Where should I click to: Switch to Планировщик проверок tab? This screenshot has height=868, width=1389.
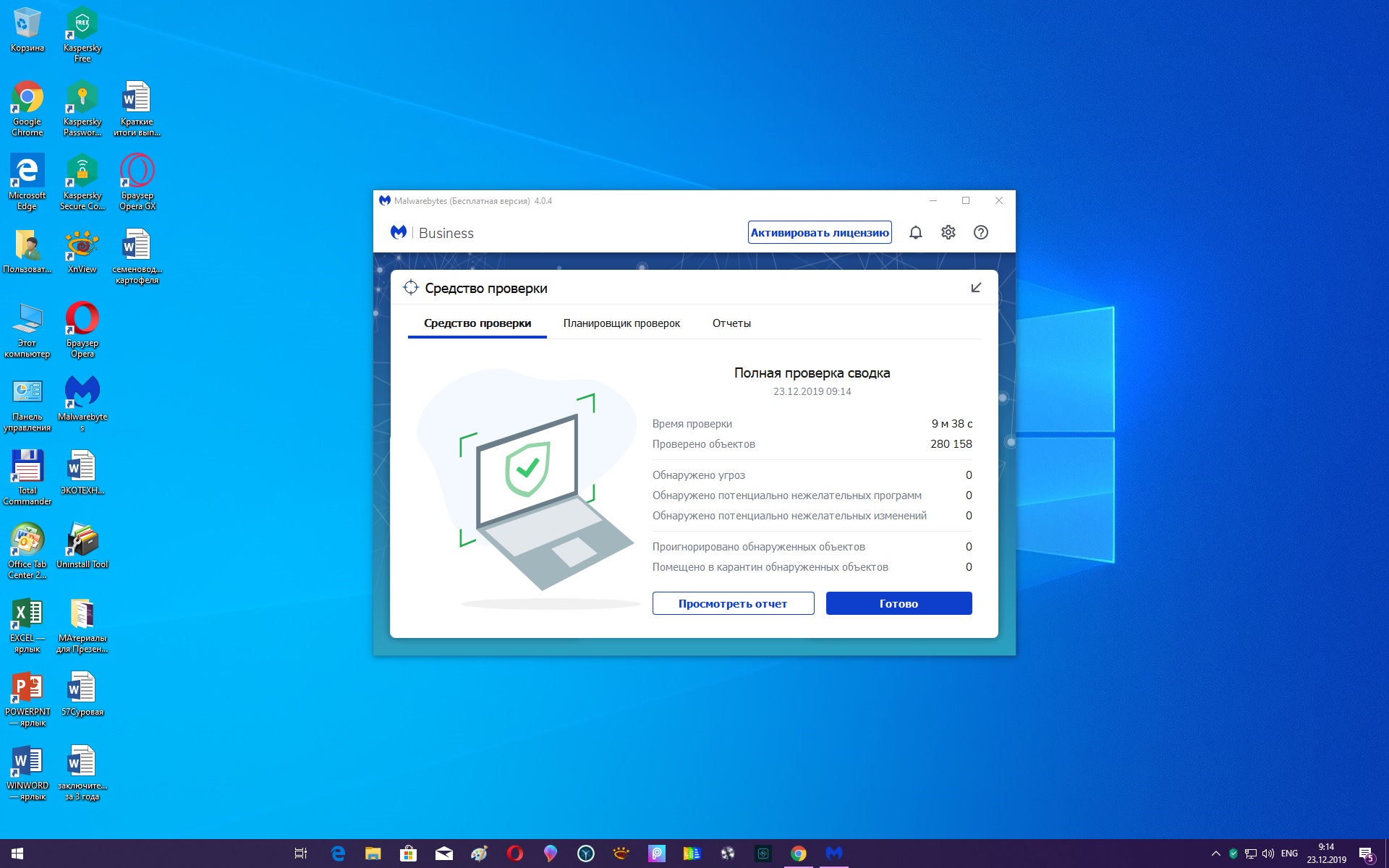(x=621, y=323)
